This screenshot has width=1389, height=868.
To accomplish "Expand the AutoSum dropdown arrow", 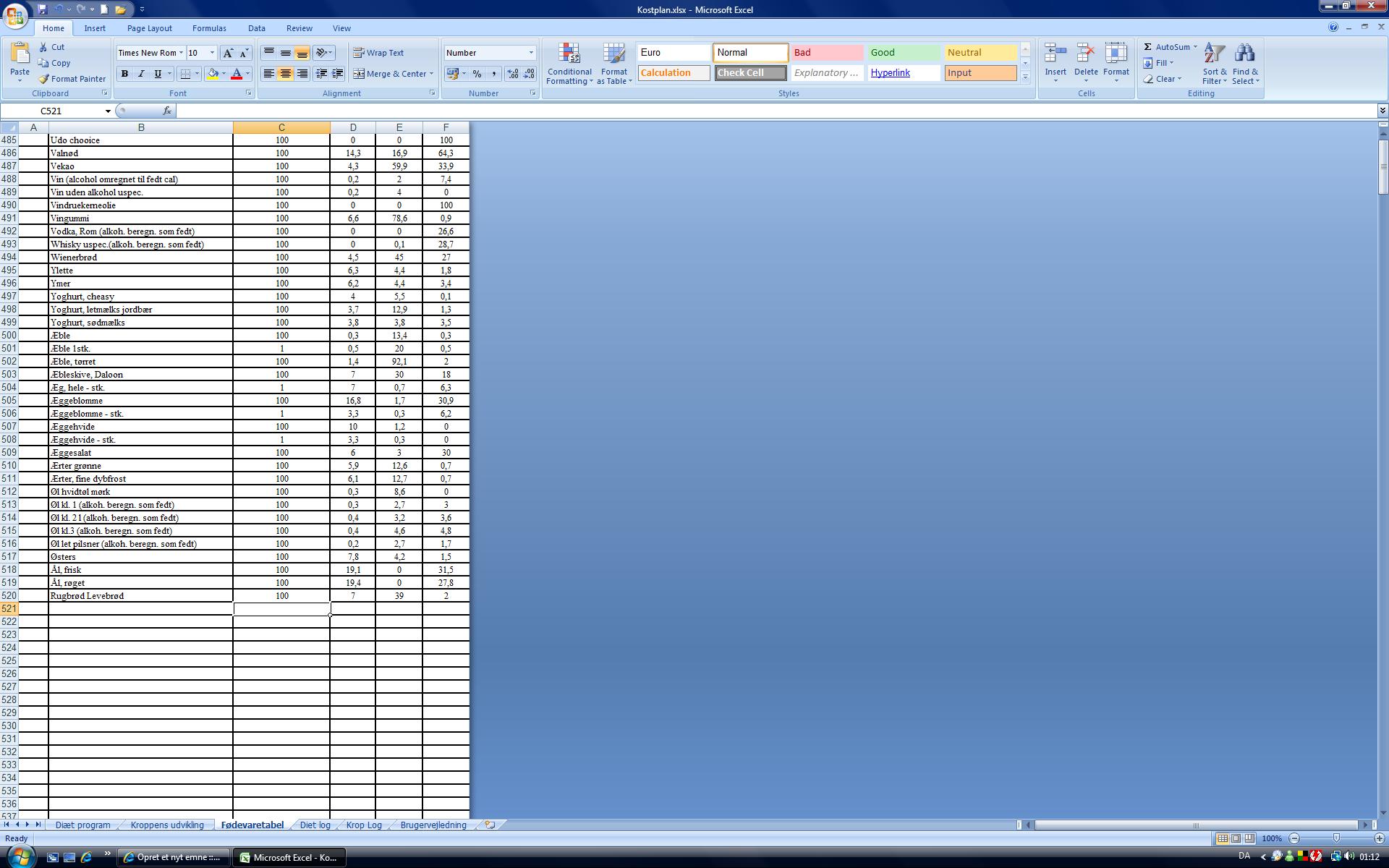I will 1195,47.
